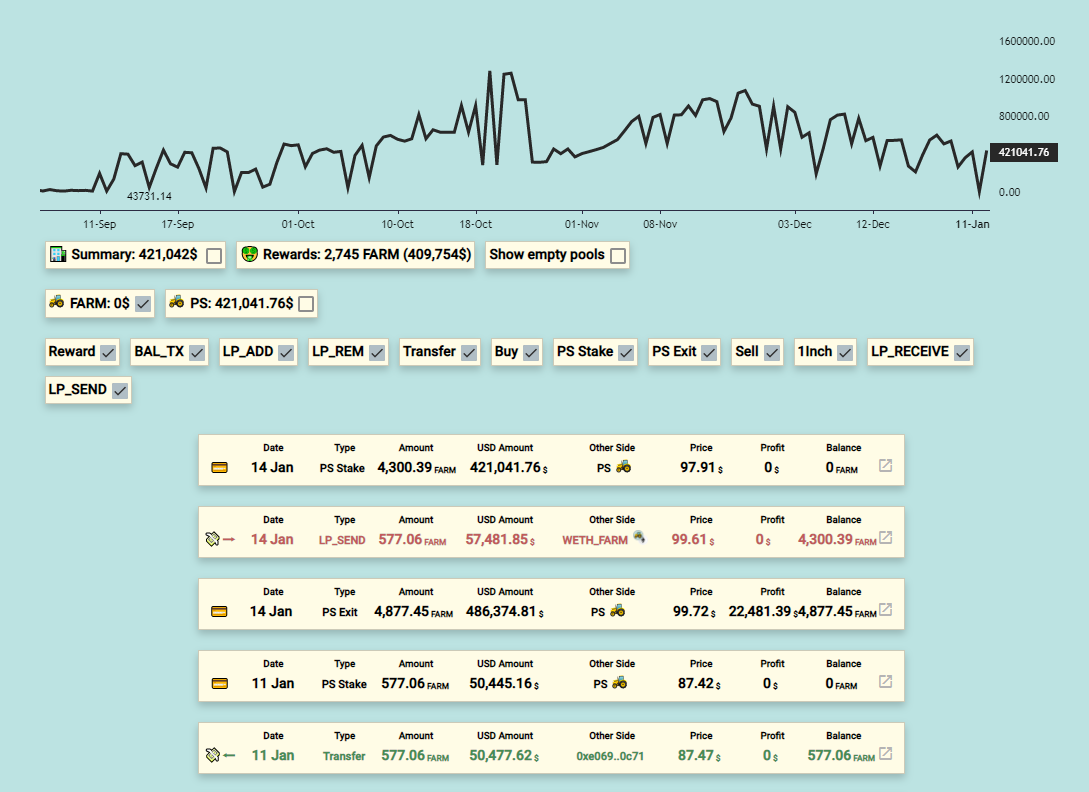
Task: Uncheck the Sell filter
Action: pyautogui.click(x=772, y=353)
